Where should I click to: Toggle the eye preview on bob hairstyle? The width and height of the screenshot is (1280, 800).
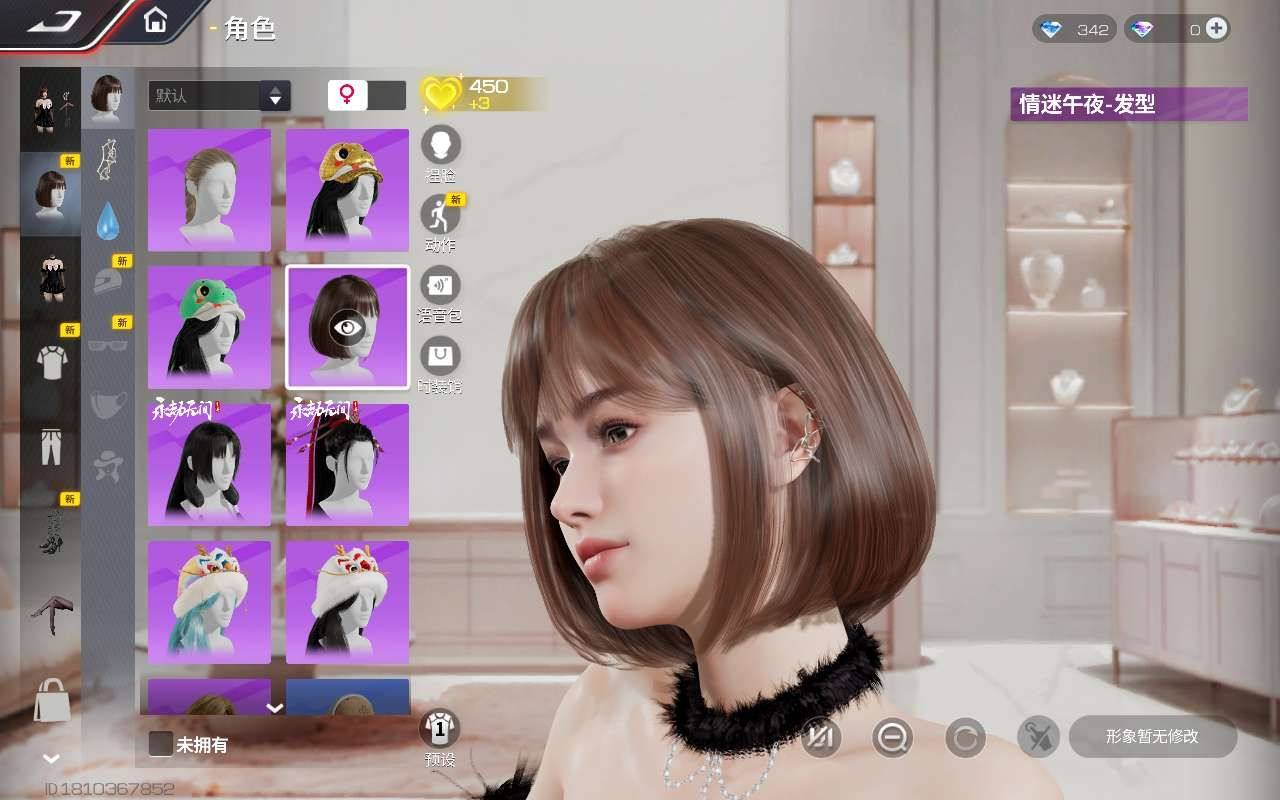[x=347, y=327]
